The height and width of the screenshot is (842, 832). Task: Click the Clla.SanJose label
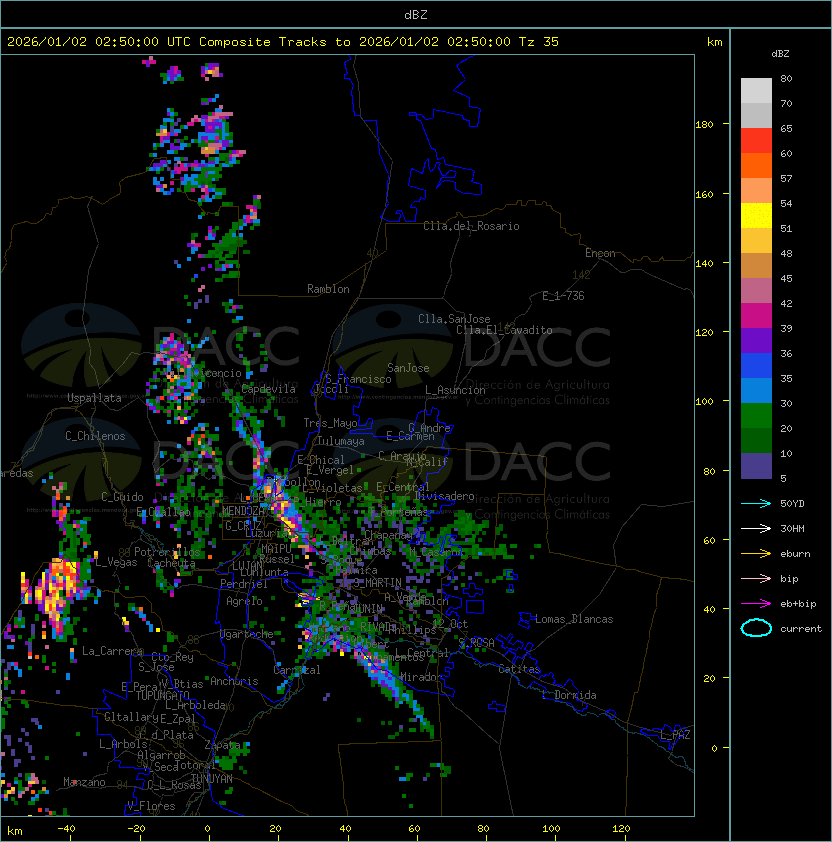454,319
